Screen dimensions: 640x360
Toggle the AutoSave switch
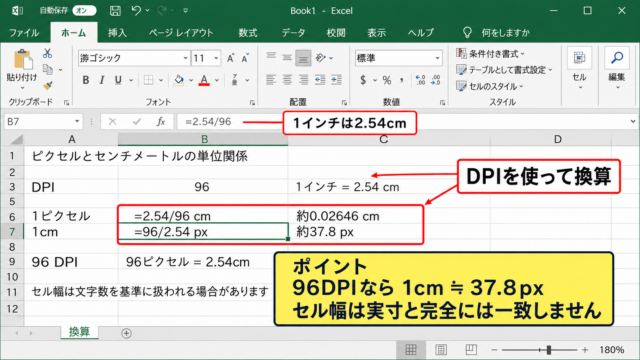point(84,11)
